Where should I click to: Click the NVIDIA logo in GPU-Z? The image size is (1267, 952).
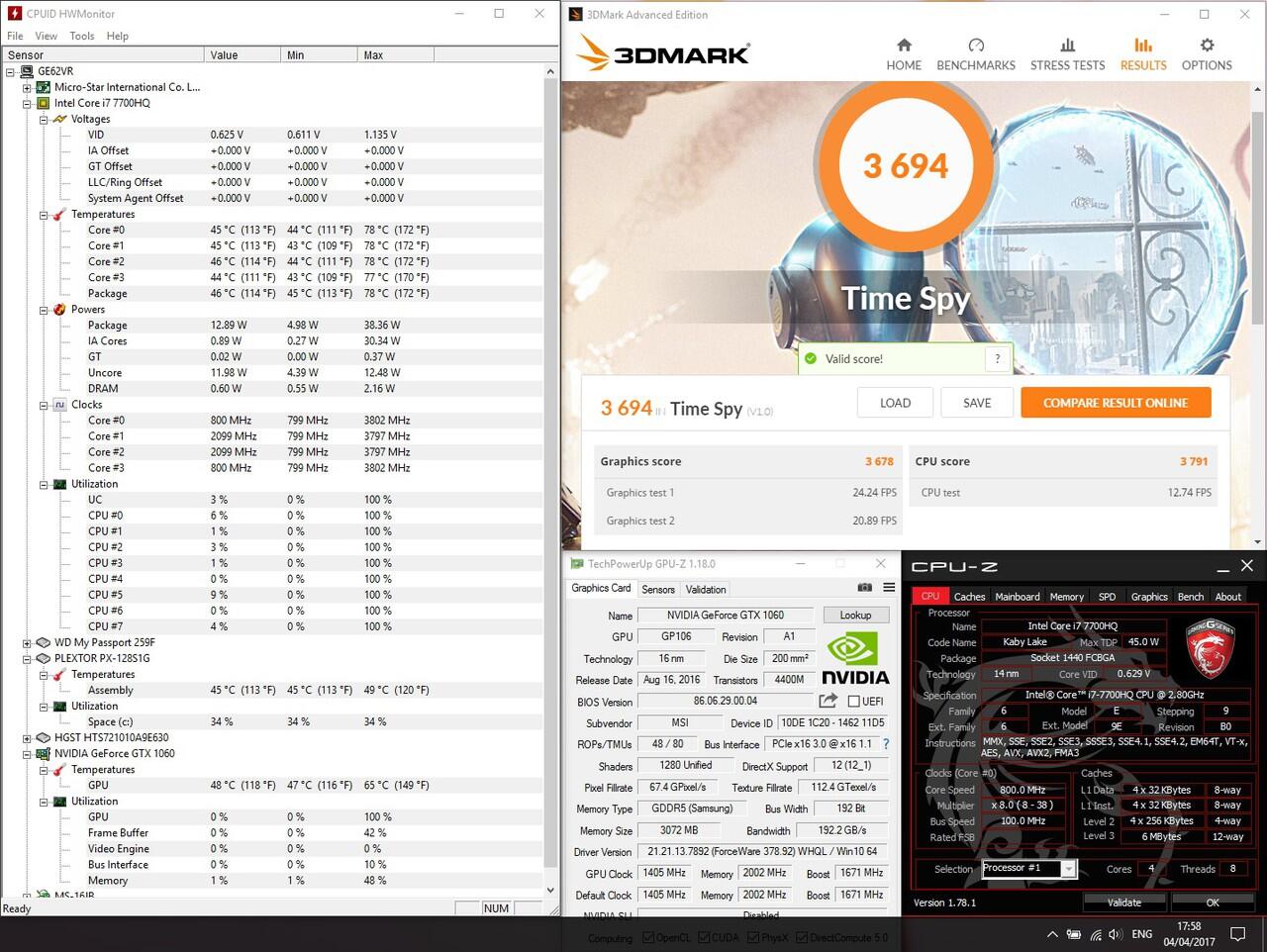coord(855,659)
